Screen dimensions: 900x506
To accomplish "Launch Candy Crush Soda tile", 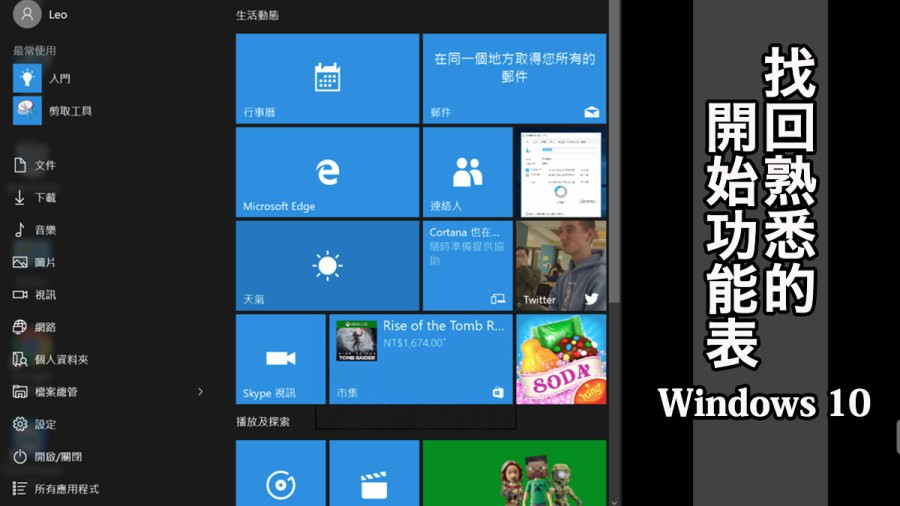I will tap(561, 359).
